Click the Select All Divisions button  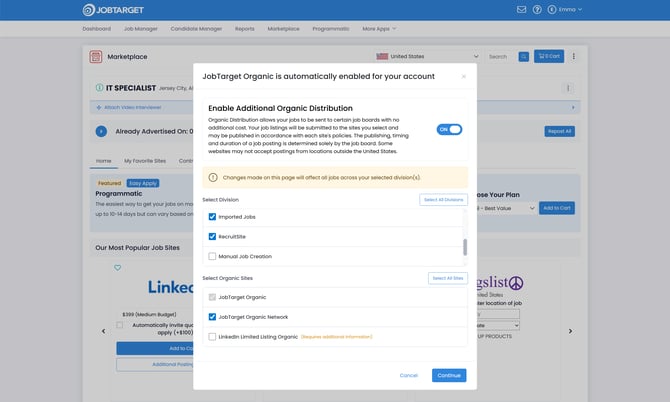pos(443,200)
